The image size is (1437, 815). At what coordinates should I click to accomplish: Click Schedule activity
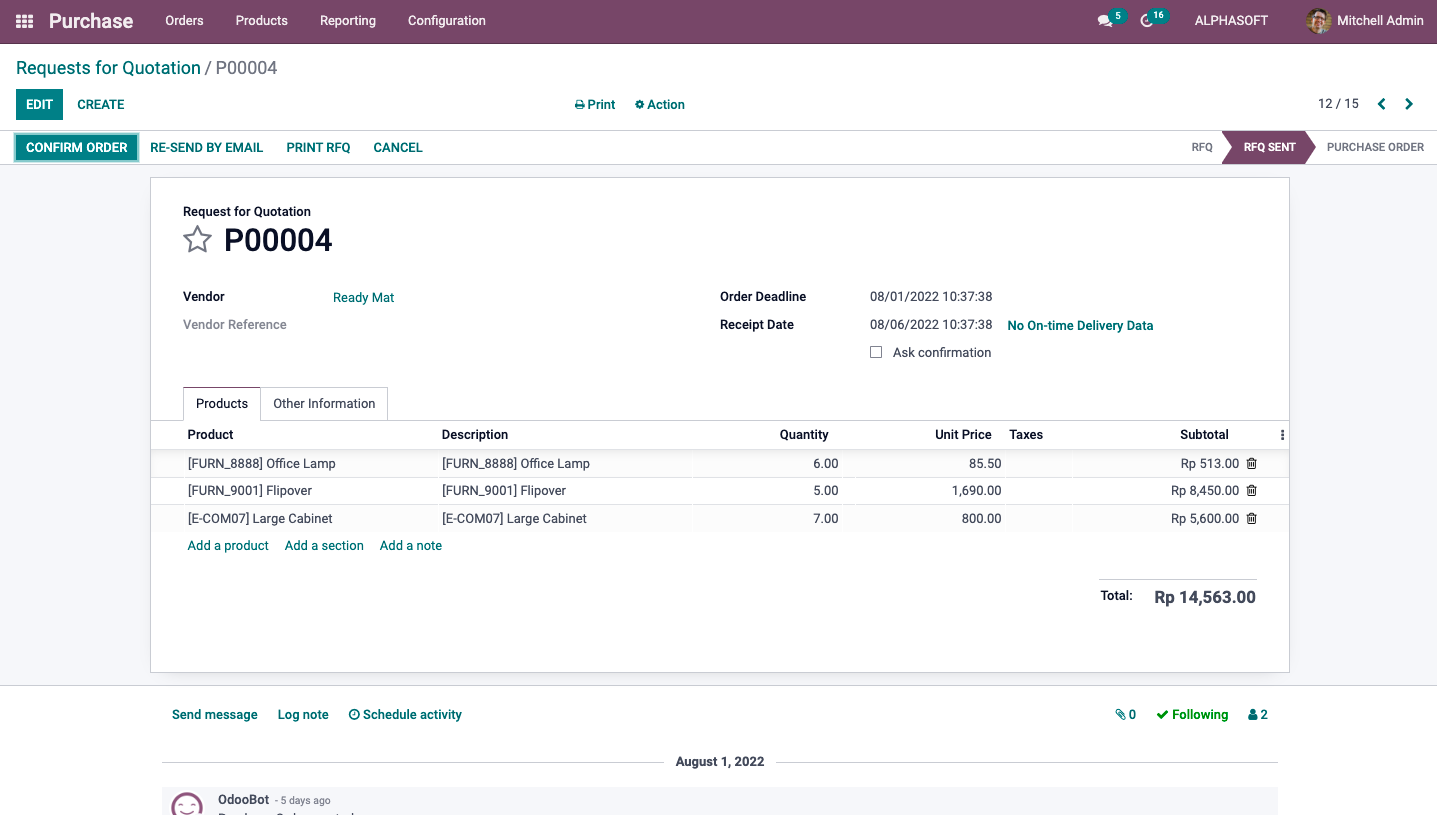[405, 715]
